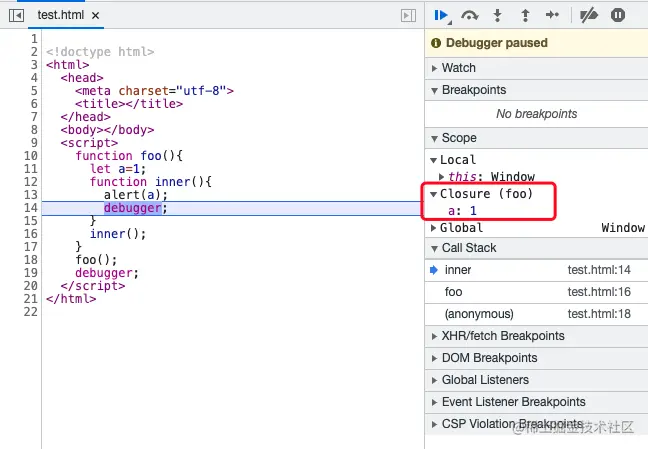
Task: Click the inner(); call on line 16
Action: point(118,234)
